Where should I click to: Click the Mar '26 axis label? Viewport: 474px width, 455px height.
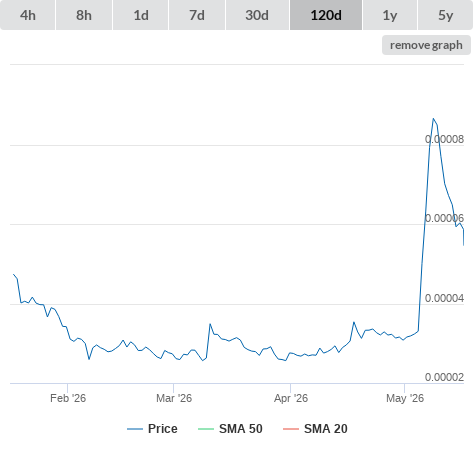pos(174,398)
